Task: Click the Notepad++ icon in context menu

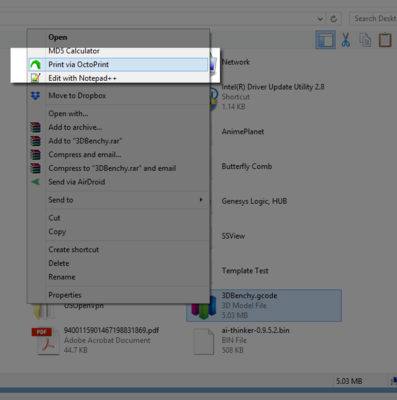Action: click(35, 78)
